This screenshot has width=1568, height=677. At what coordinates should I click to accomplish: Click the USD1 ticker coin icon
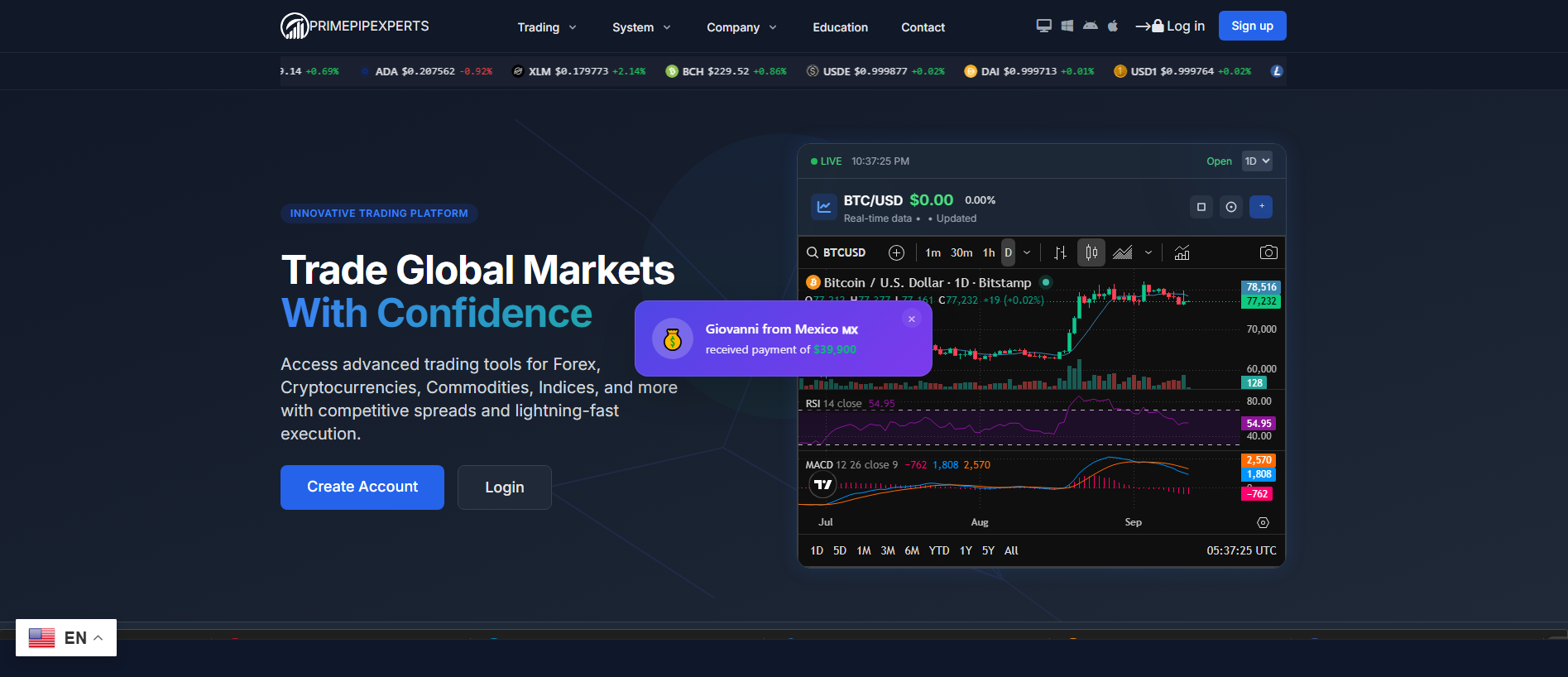(1120, 71)
